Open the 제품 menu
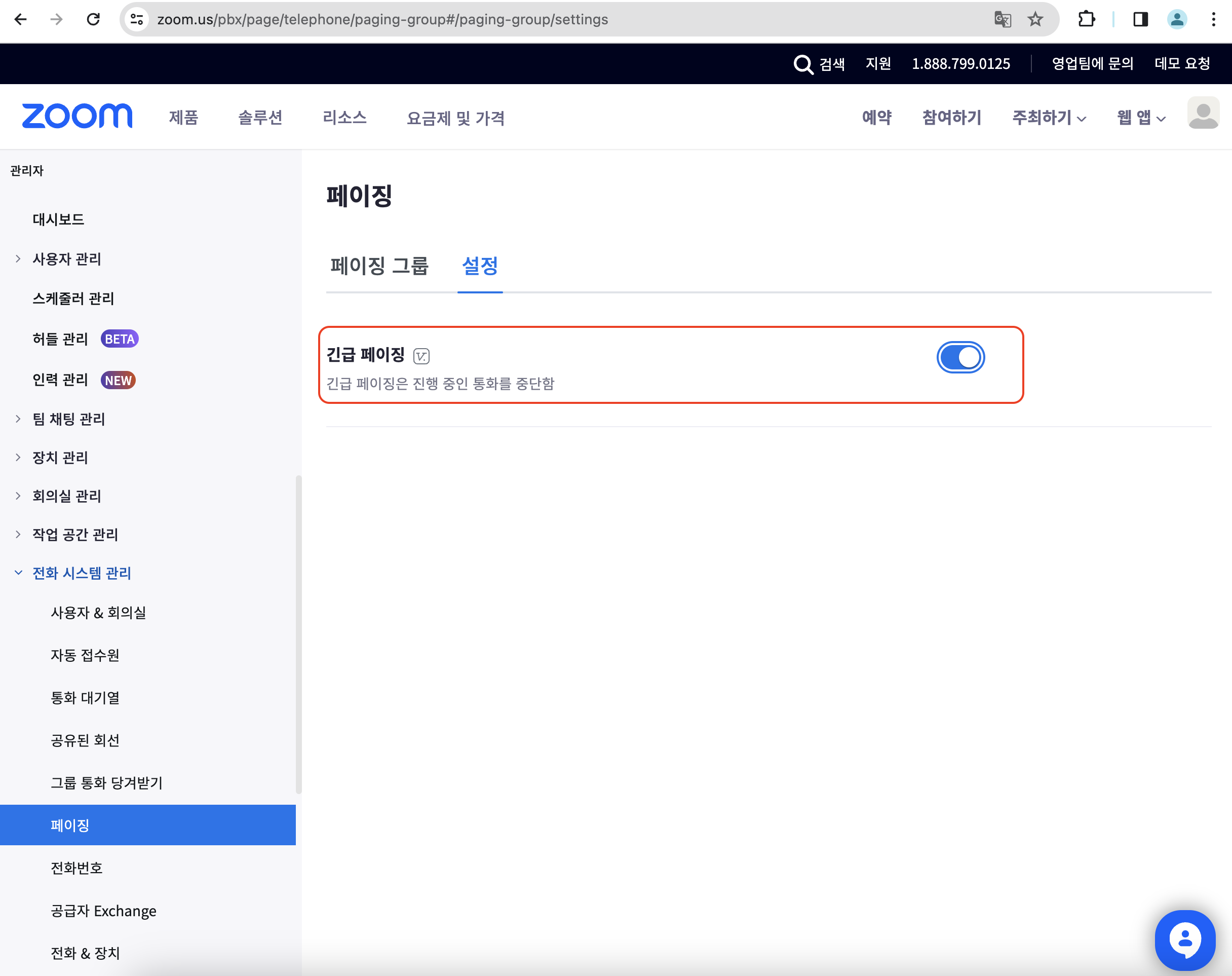Viewport: 1232px width, 976px height. 183,118
